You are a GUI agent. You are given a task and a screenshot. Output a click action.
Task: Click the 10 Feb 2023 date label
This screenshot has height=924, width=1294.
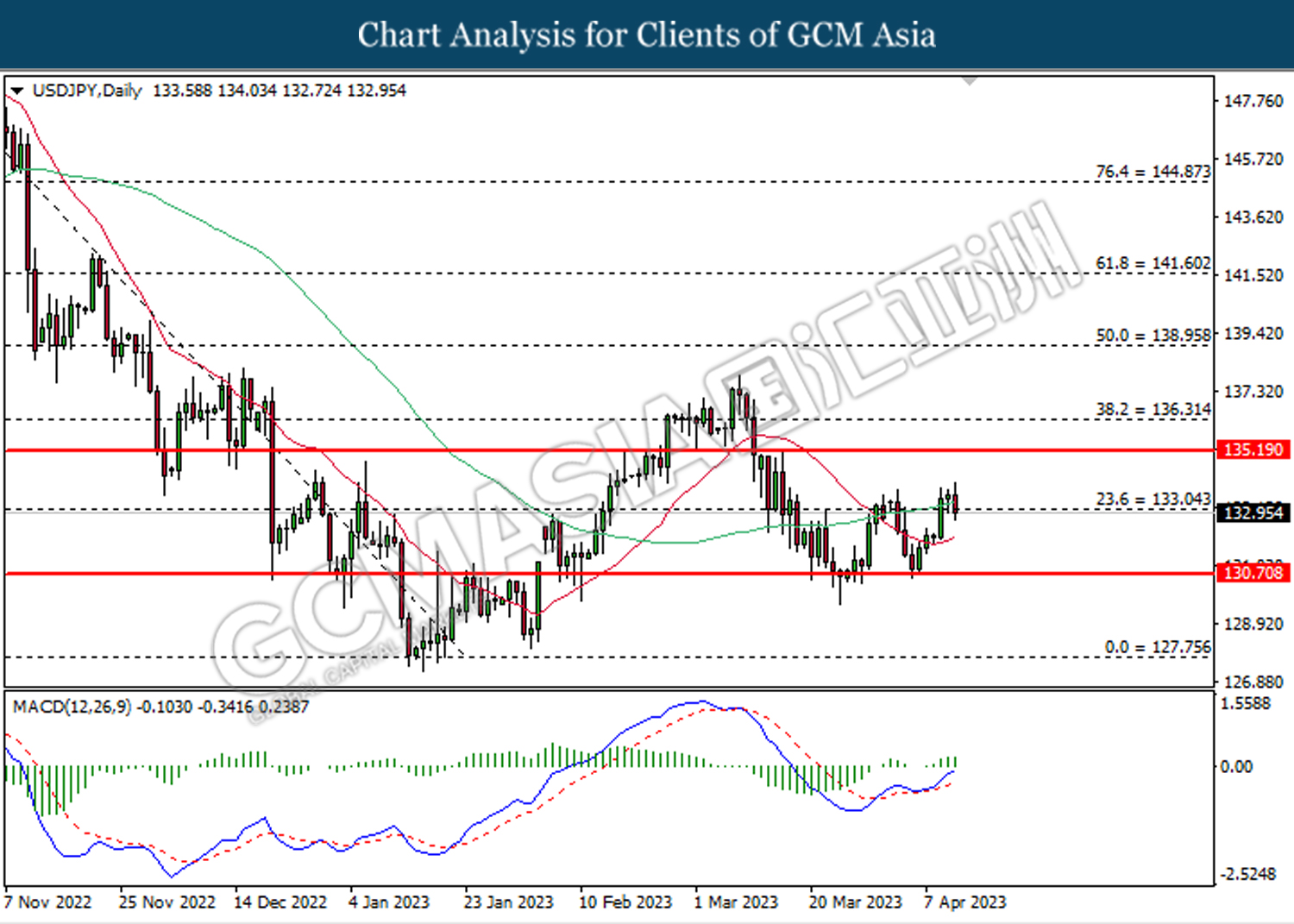625,902
